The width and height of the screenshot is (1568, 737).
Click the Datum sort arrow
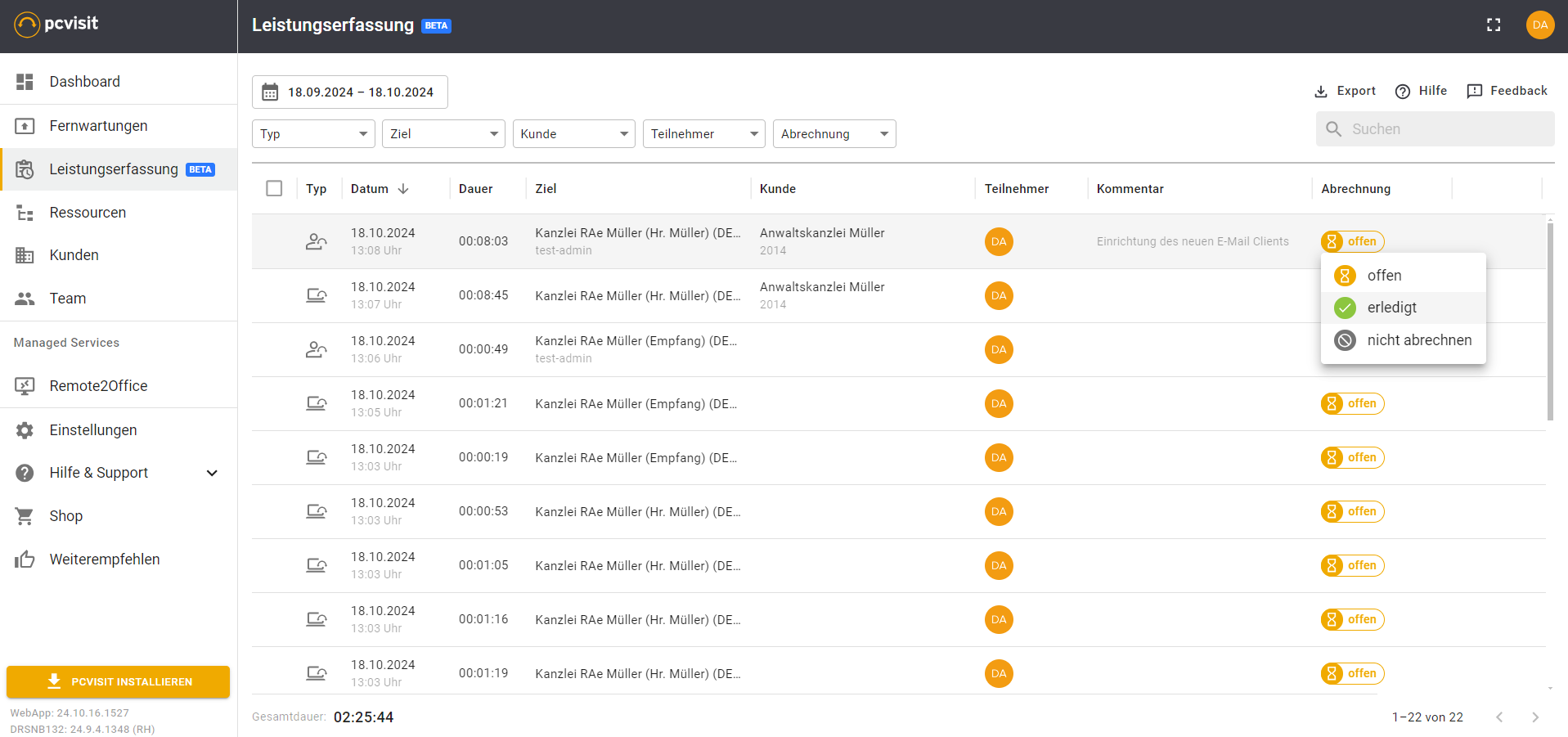tap(403, 189)
